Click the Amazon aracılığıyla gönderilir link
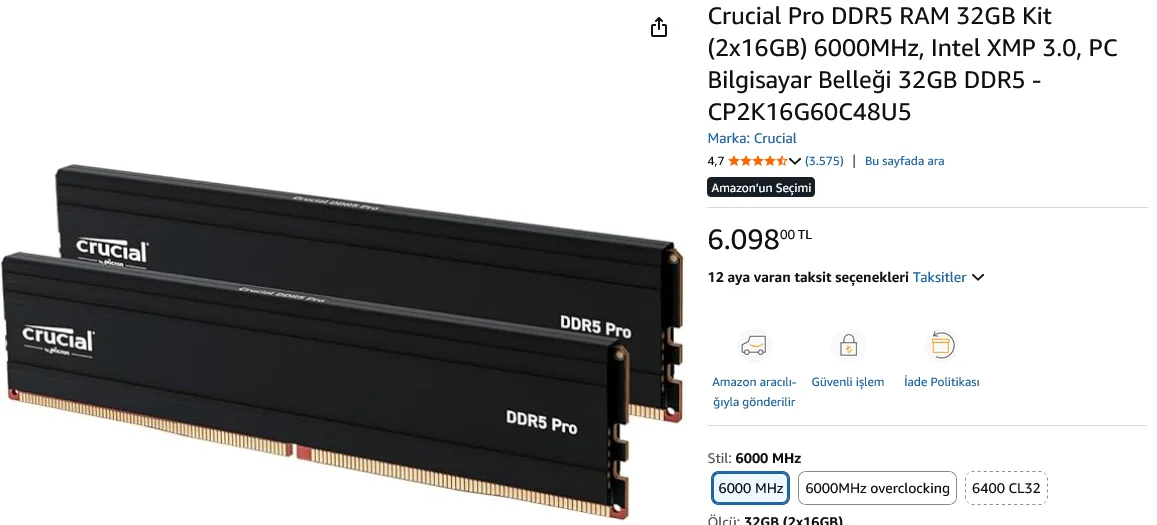The height and width of the screenshot is (525, 1157). [754, 392]
